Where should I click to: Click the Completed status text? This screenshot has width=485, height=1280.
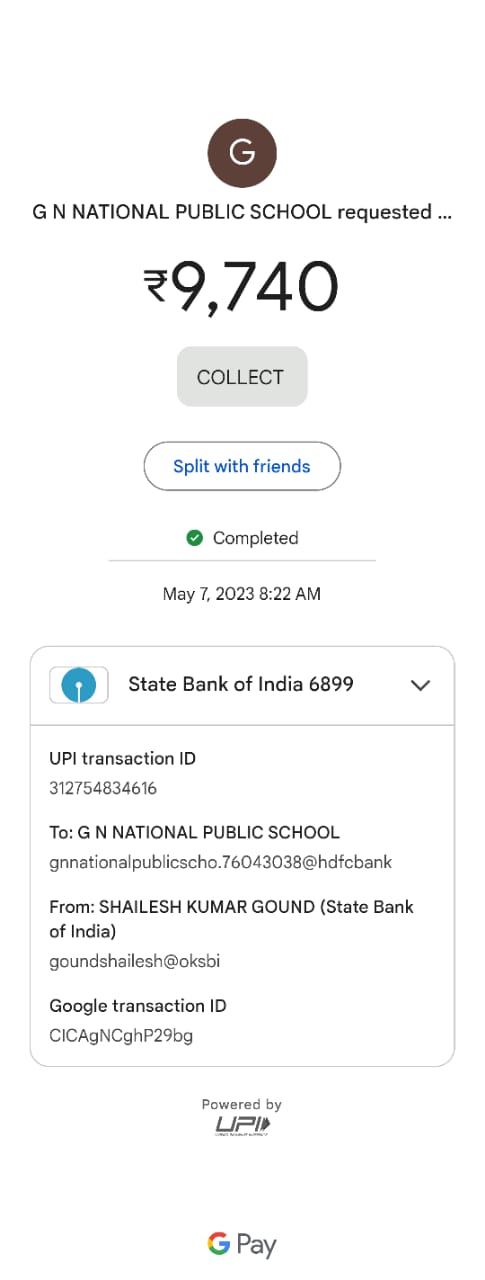255,538
